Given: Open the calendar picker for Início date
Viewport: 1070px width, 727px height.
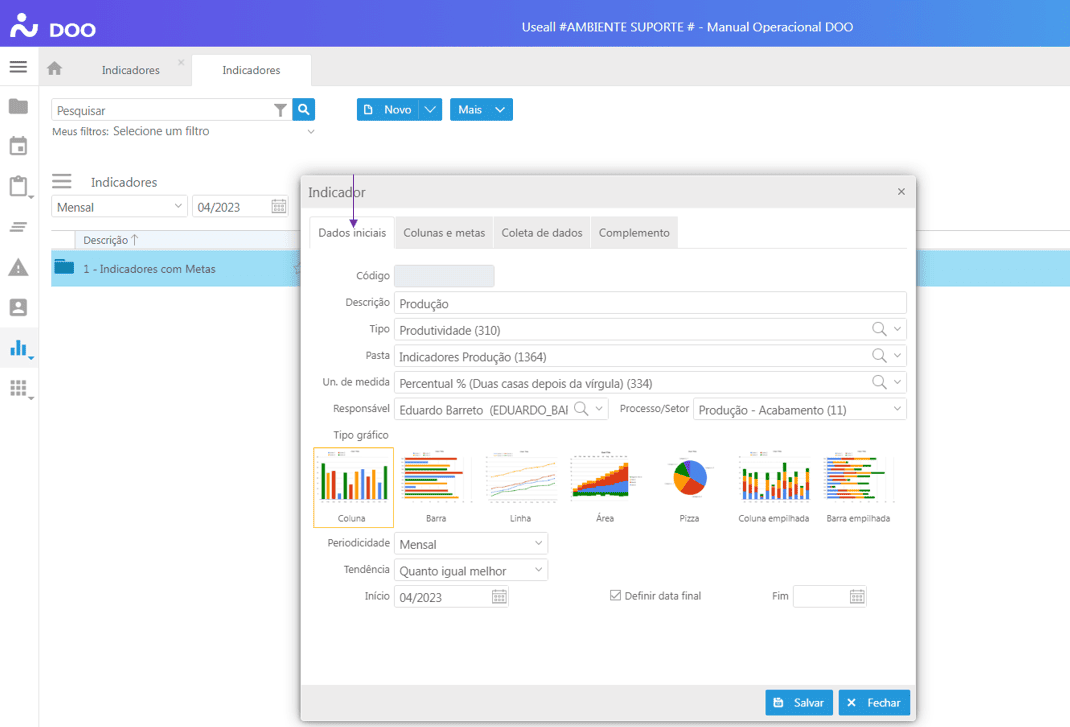Looking at the screenshot, I should [499, 597].
